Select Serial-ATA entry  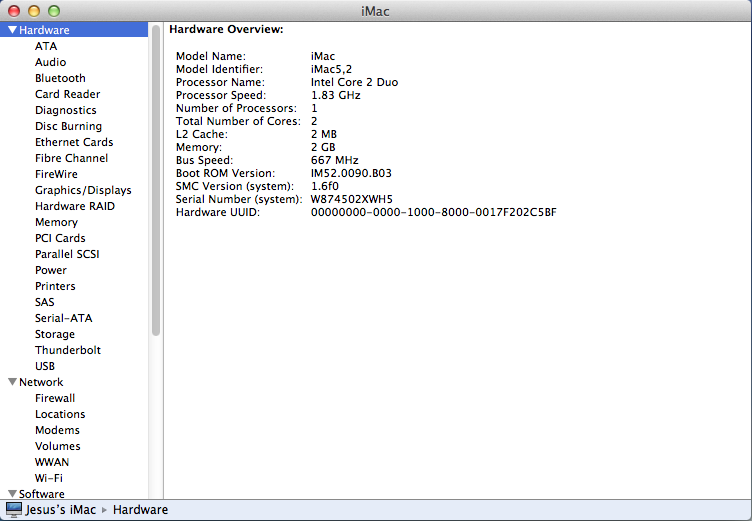[63, 318]
